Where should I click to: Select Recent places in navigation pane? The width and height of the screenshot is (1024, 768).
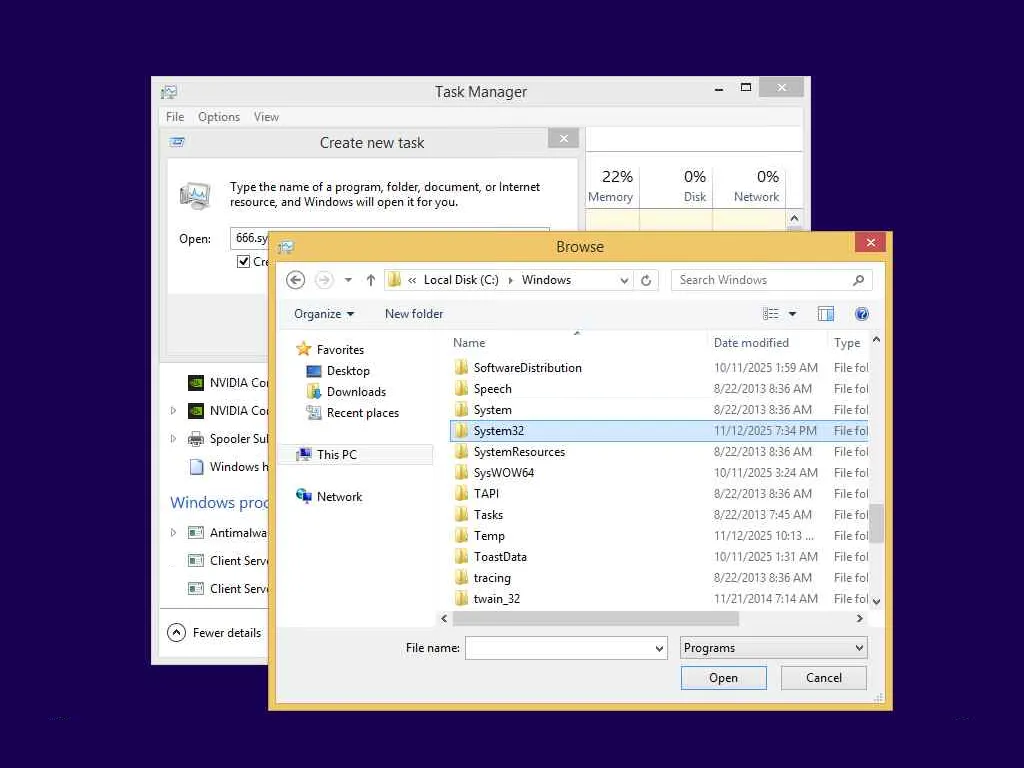[362, 413]
